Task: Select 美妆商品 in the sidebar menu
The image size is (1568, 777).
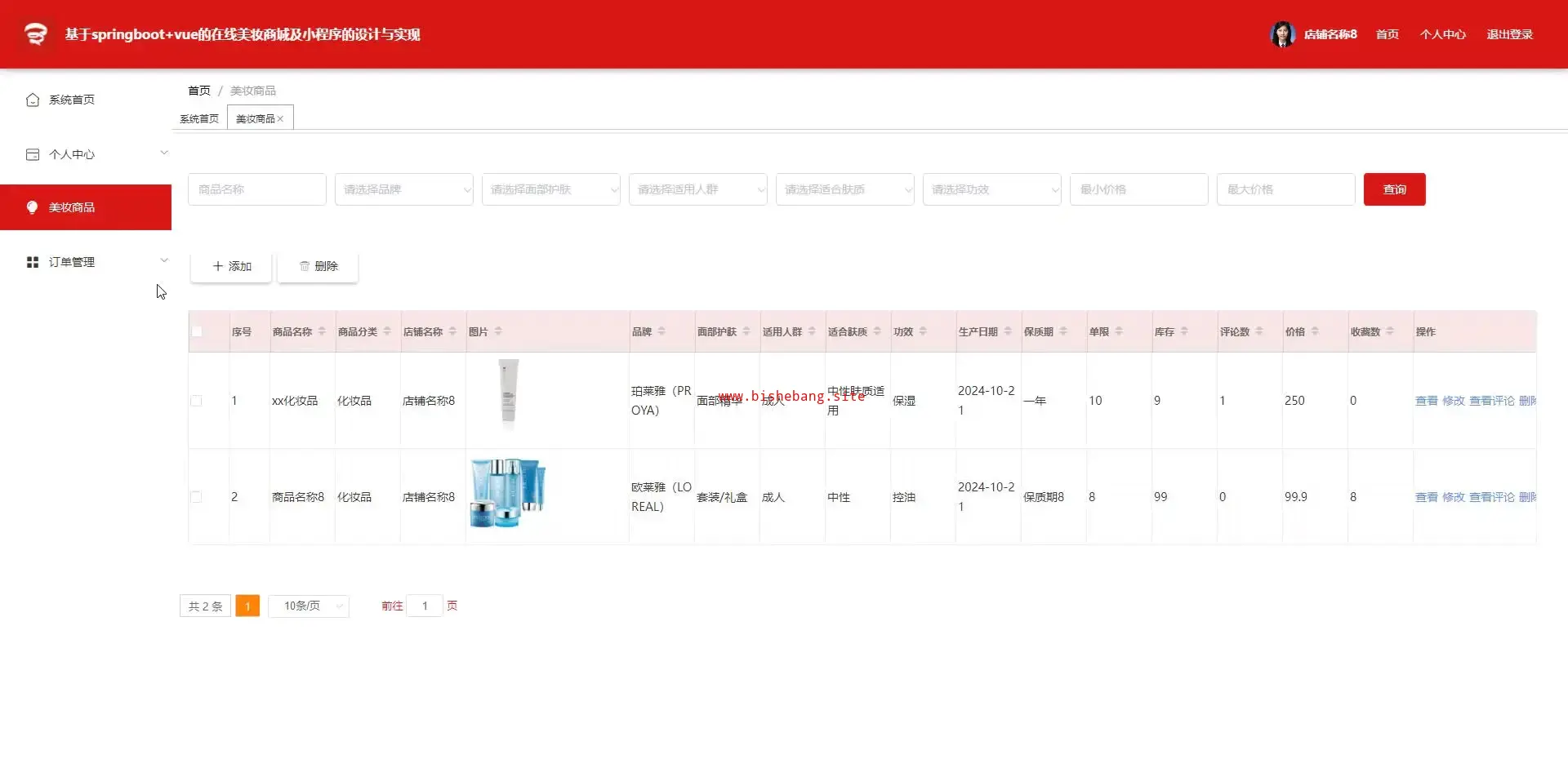Action: (x=86, y=207)
